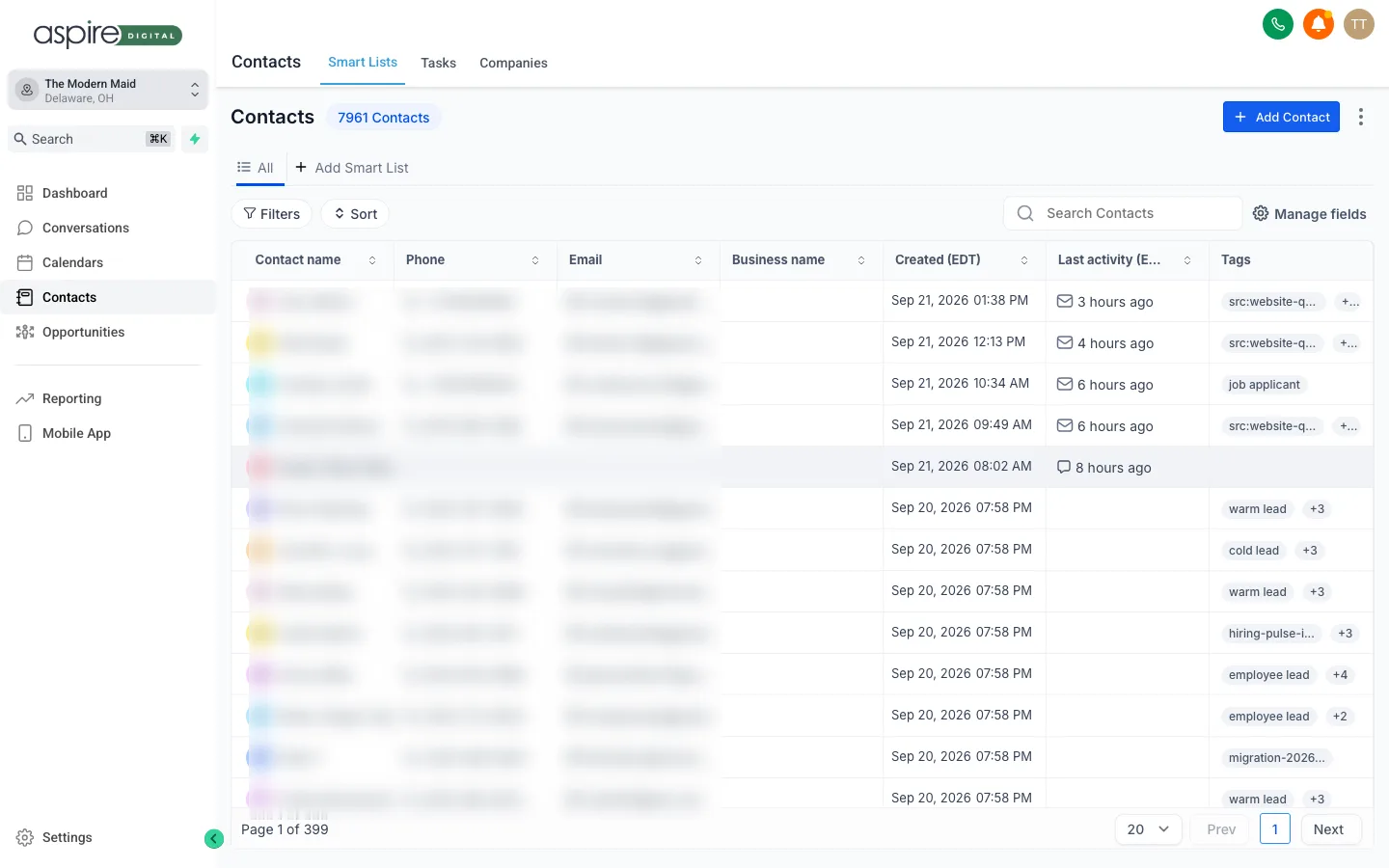Click the job applicant tag
The image size is (1389, 868).
[1264, 384]
